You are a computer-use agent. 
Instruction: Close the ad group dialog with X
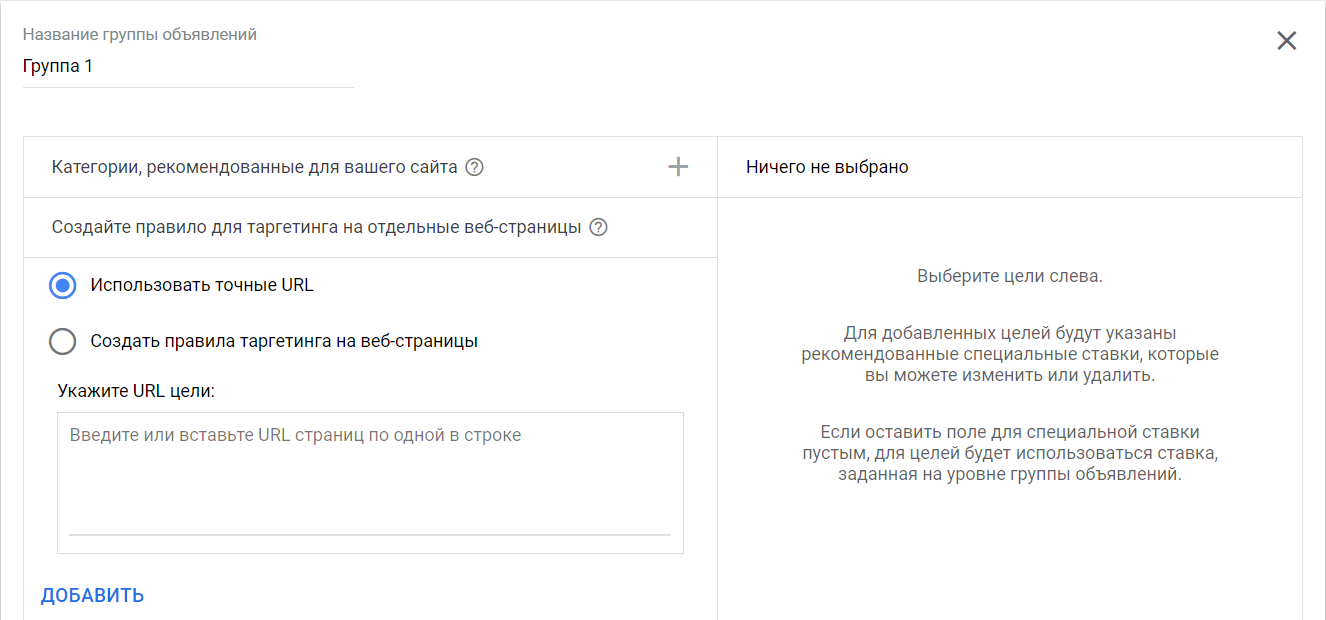[x=1286, y=41]
